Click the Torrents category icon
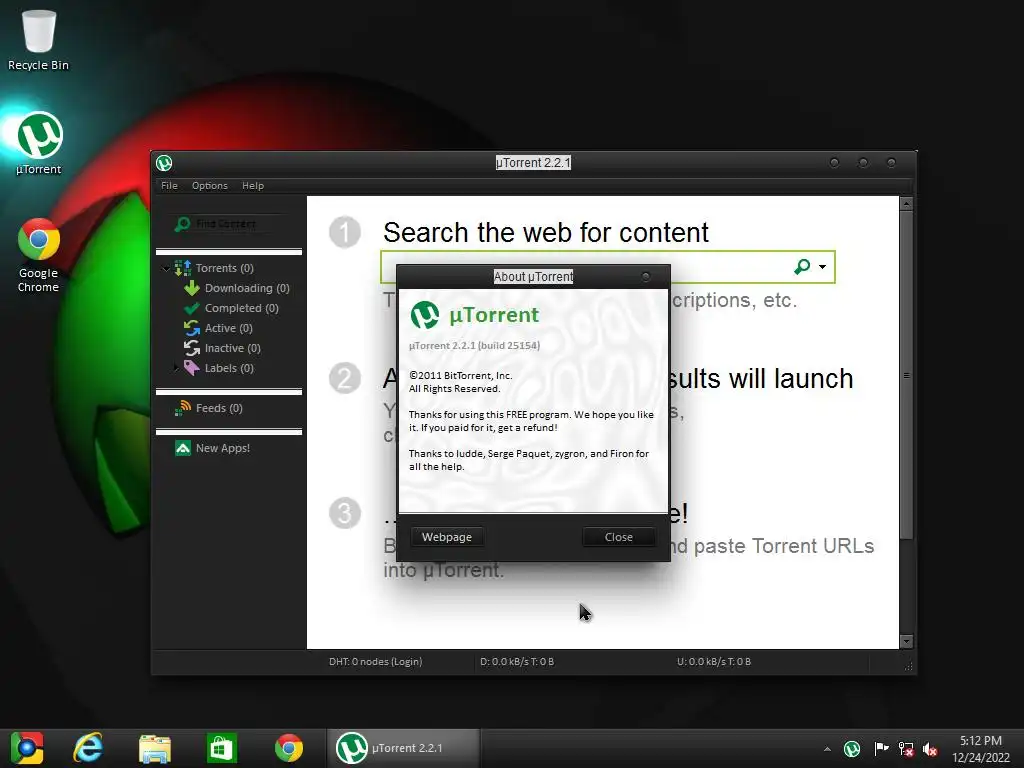This screenshot has width=1024, height=768. point(182,268)
